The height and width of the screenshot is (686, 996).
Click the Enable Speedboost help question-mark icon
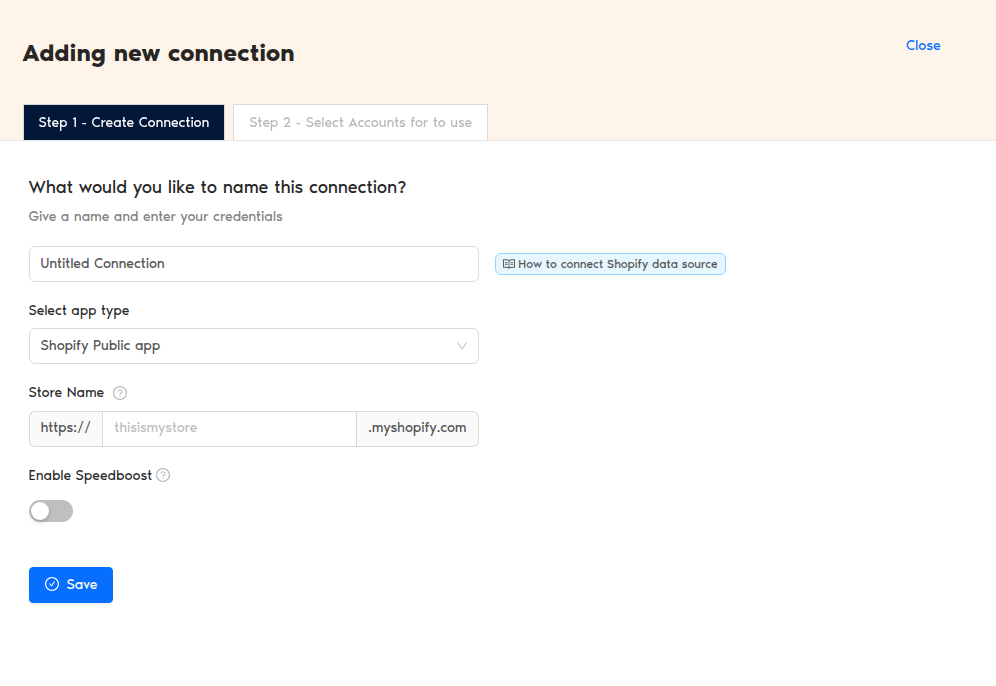(163, 476)
